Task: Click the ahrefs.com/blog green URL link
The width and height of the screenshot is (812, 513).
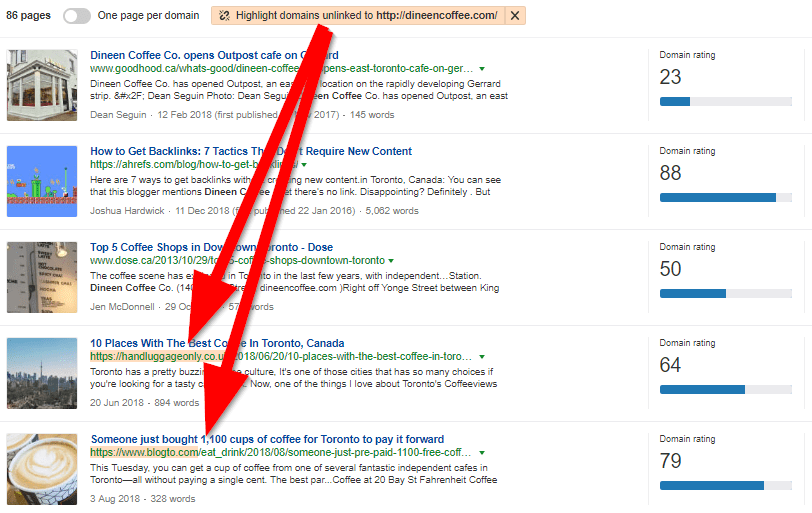Action: (194, 165)
